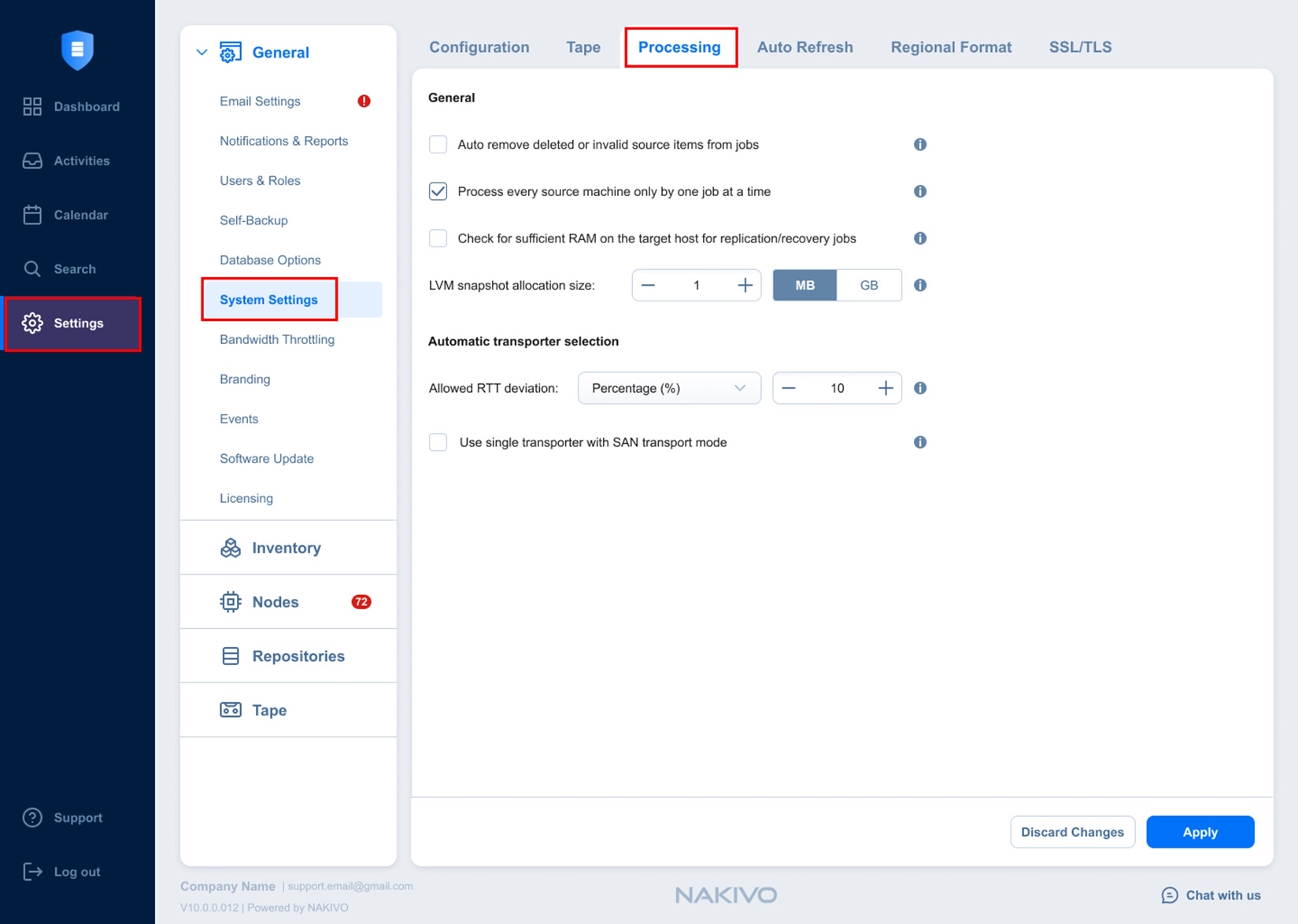Show info for LVM snapshot allocation size
Screen dimensions: 1298x924
coord(919,285)
